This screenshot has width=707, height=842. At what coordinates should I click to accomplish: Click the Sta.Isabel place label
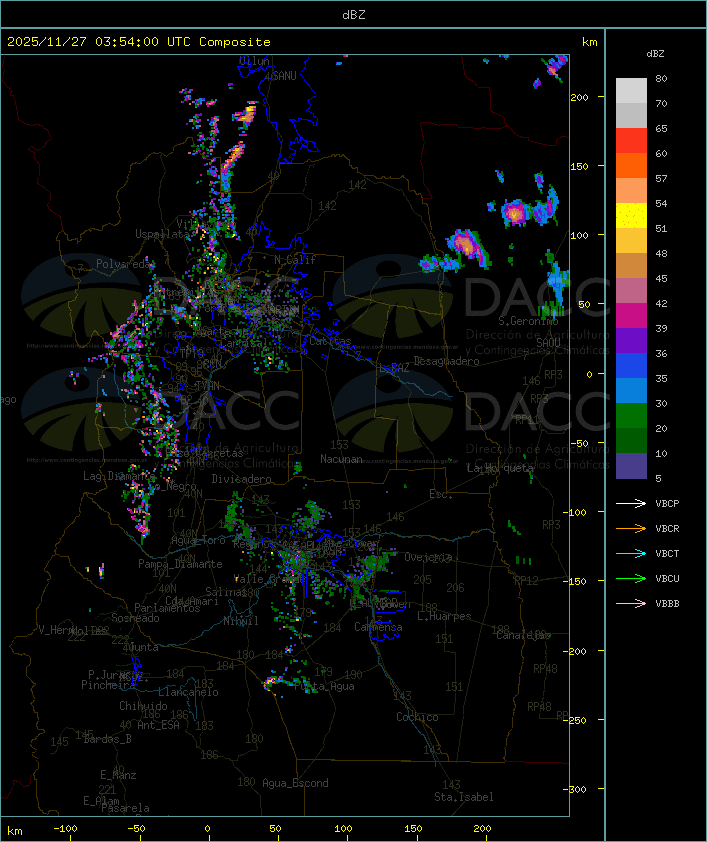[x=464, y=797]
